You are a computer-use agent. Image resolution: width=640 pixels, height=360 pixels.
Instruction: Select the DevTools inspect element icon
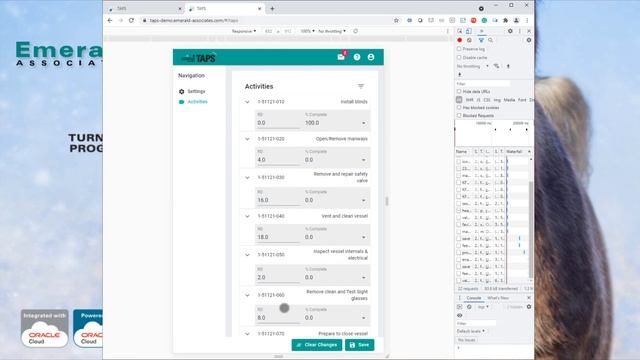(x=460, y=31)
